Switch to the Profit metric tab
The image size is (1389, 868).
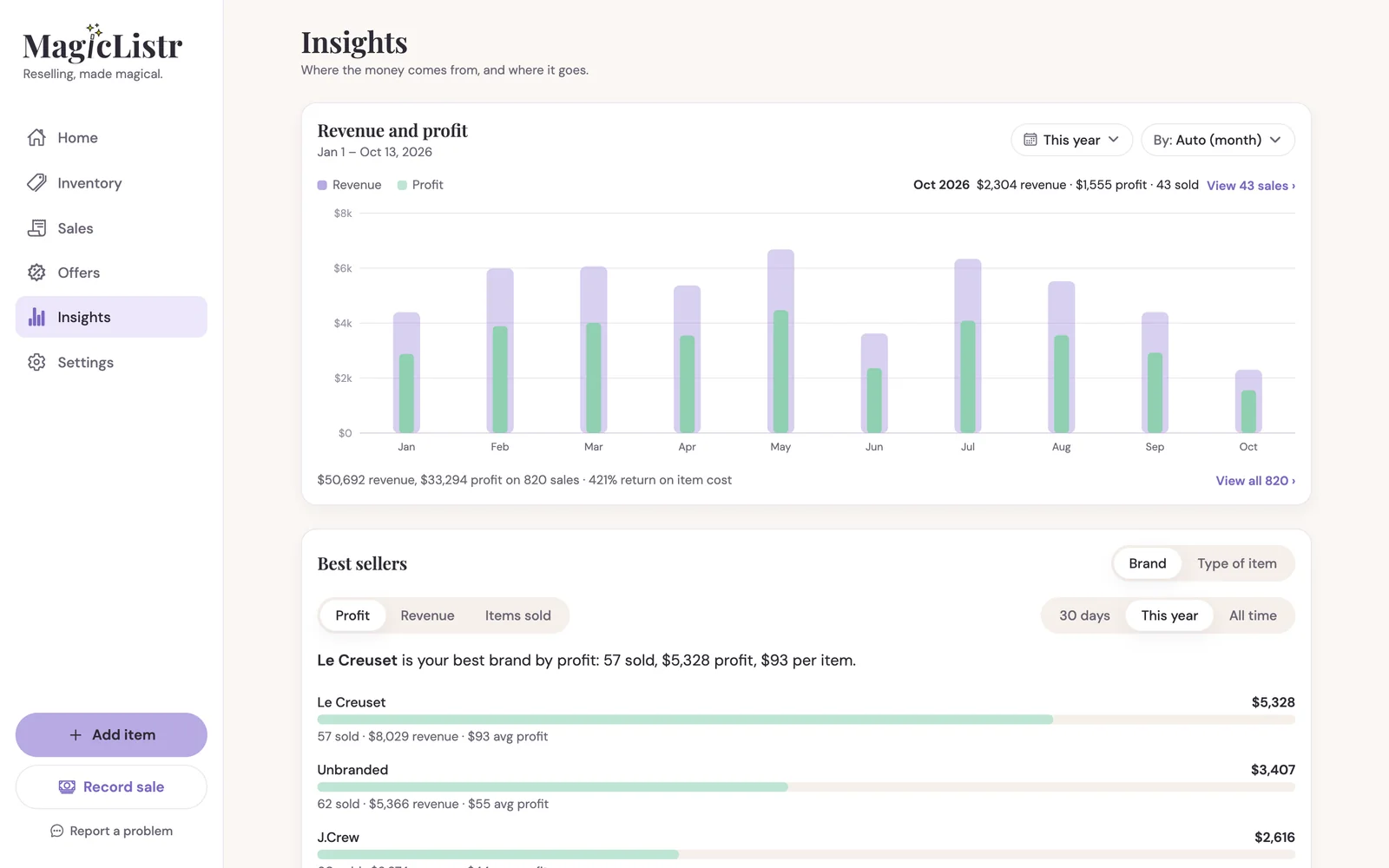coord(352,615)
